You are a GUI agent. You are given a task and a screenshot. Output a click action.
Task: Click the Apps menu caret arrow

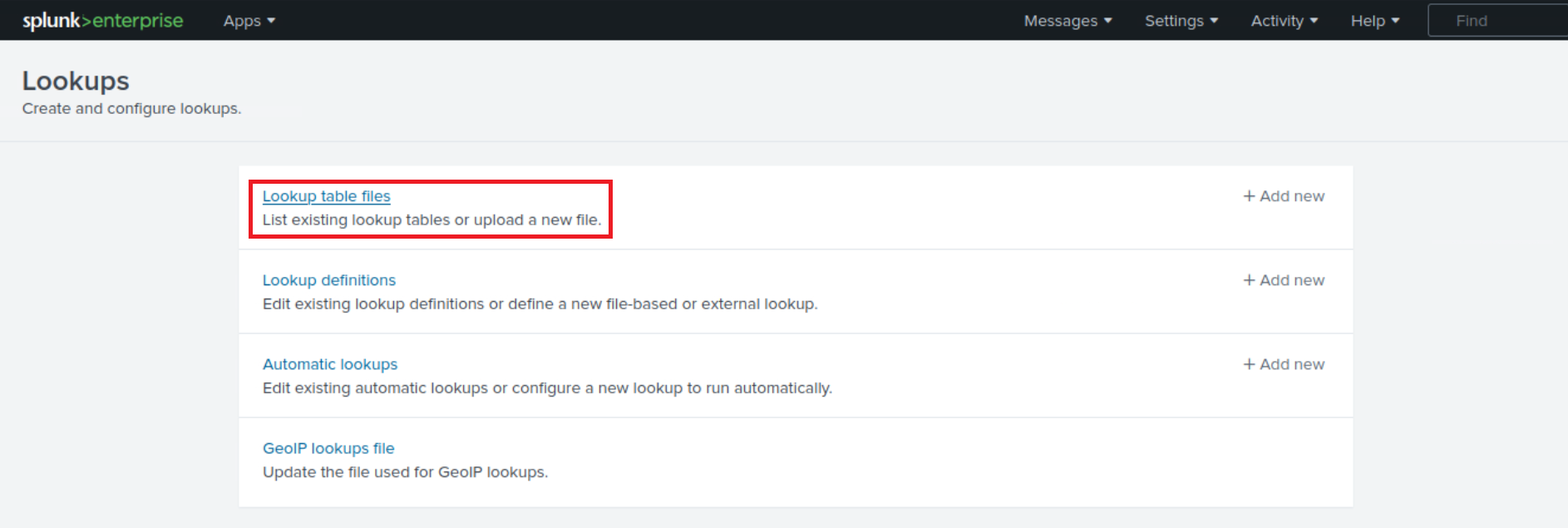(271, 21)
